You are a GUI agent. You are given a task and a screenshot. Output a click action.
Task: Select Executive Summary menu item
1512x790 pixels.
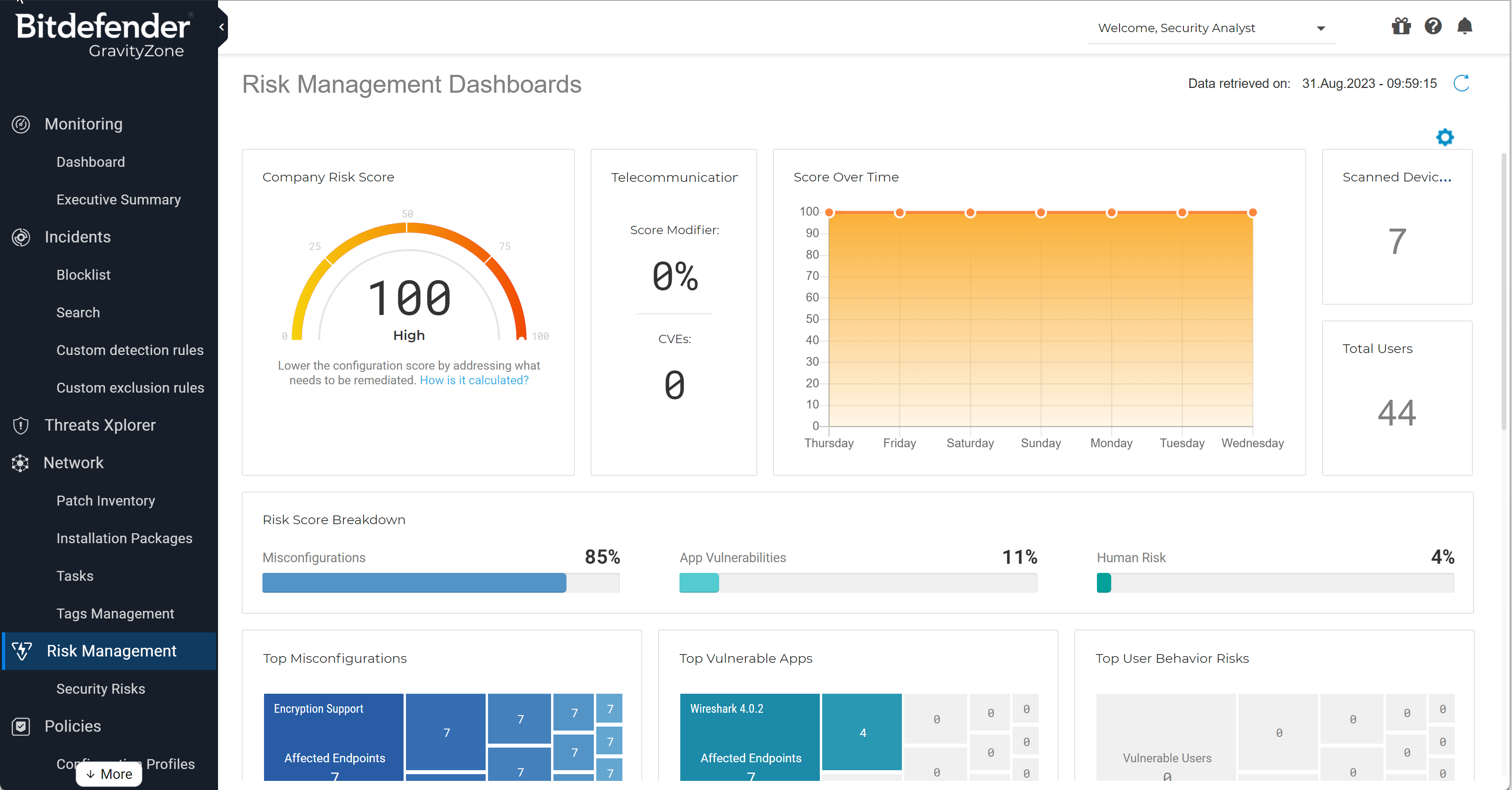pyautogui.click(x=118, y=199)
